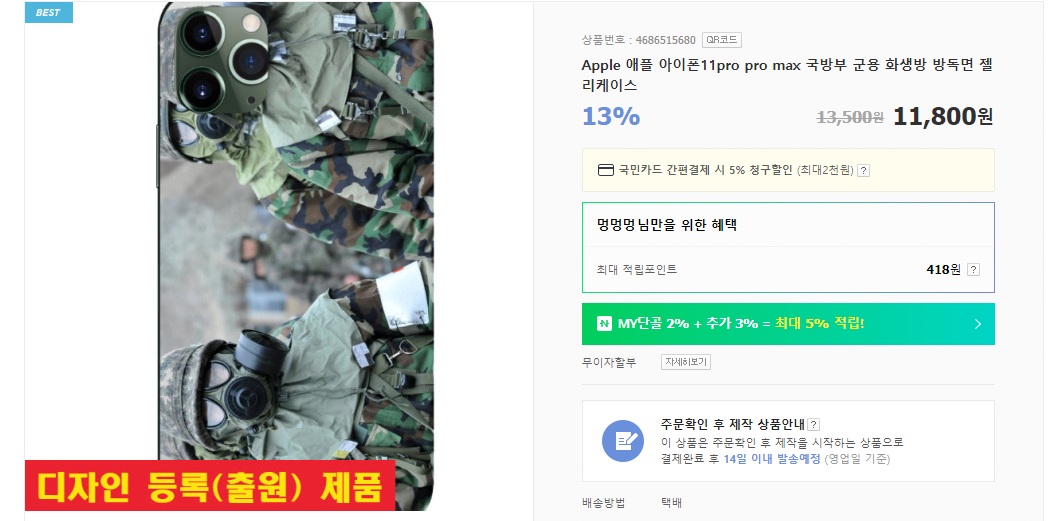Click the 최대 적립포인트 row

[788, 270]
